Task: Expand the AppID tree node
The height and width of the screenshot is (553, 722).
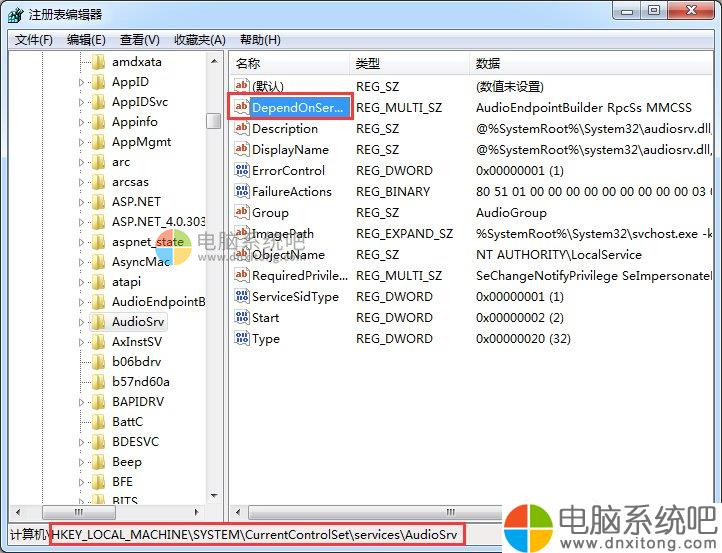Action: coord(82,82)
